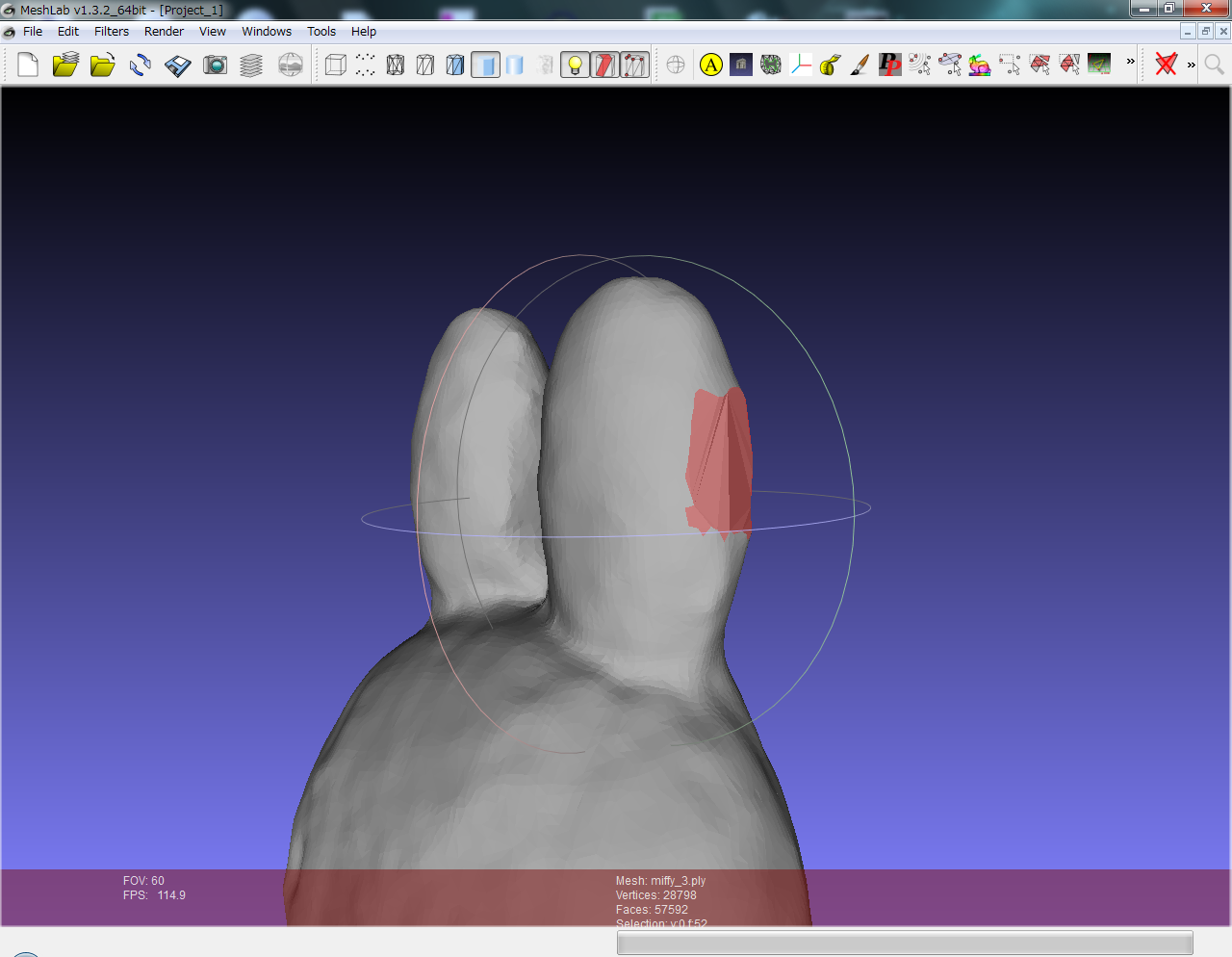This screenshot has height=957, width=1232.
Task: Delete selected faces with red X
Action: pyautogui.click(x=1167, y=65)
